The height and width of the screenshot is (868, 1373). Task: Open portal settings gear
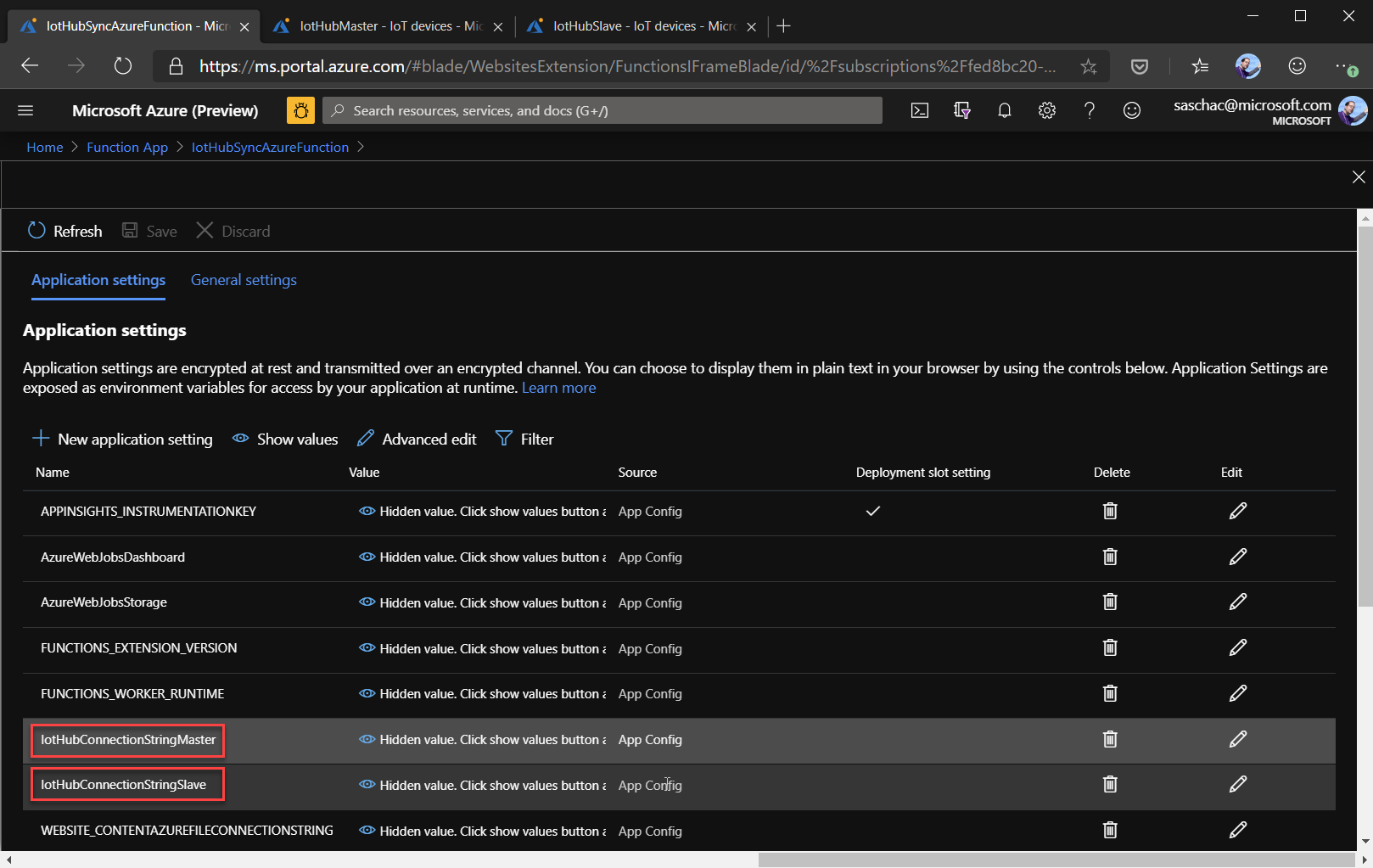click(x=1047, y=110)
